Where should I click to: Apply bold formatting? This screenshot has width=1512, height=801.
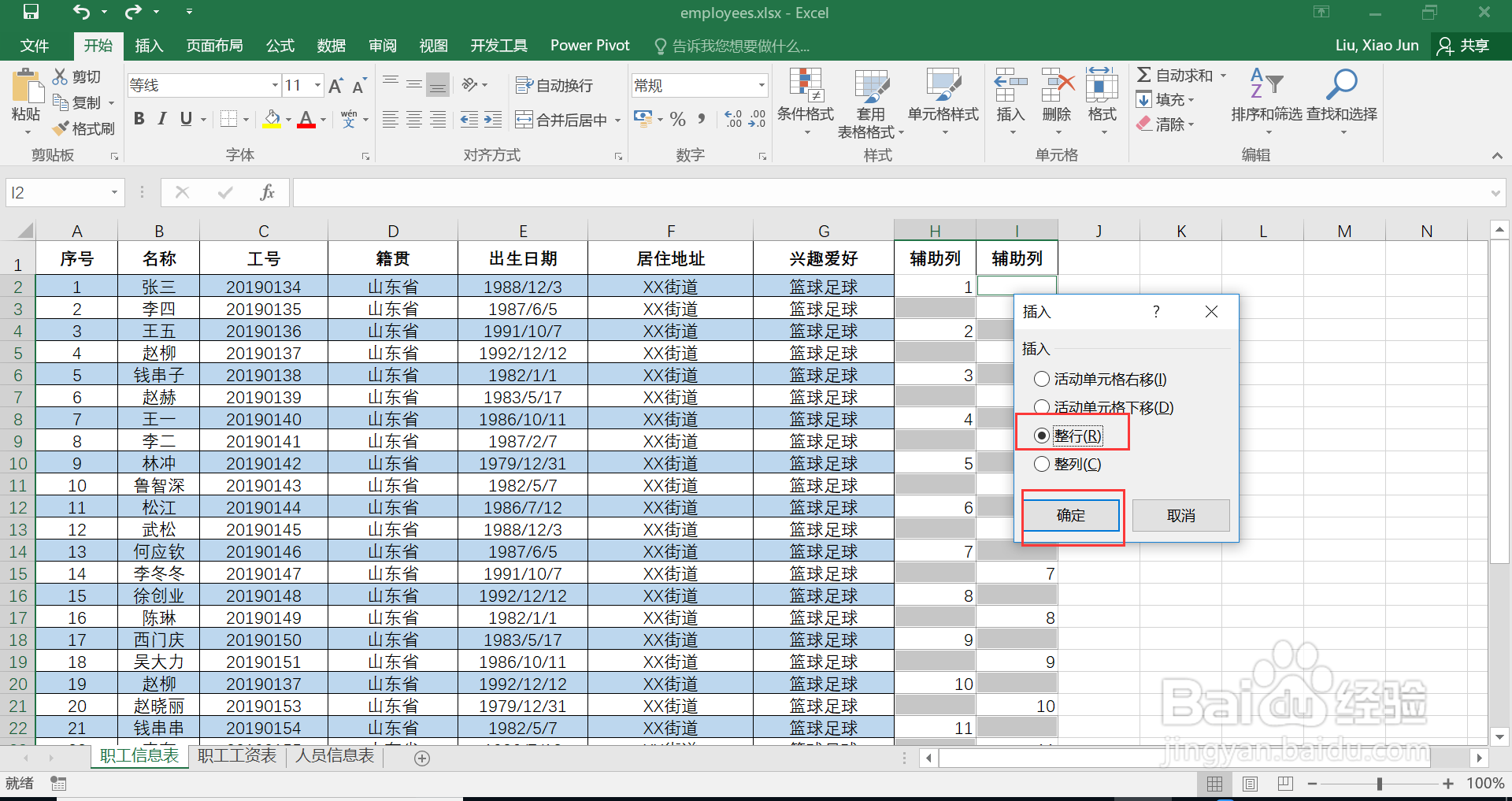(x=139, y=119)
